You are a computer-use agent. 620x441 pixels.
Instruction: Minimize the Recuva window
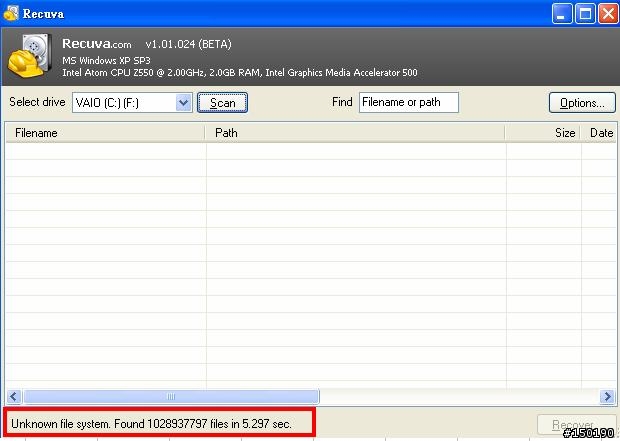pos(561,14)
